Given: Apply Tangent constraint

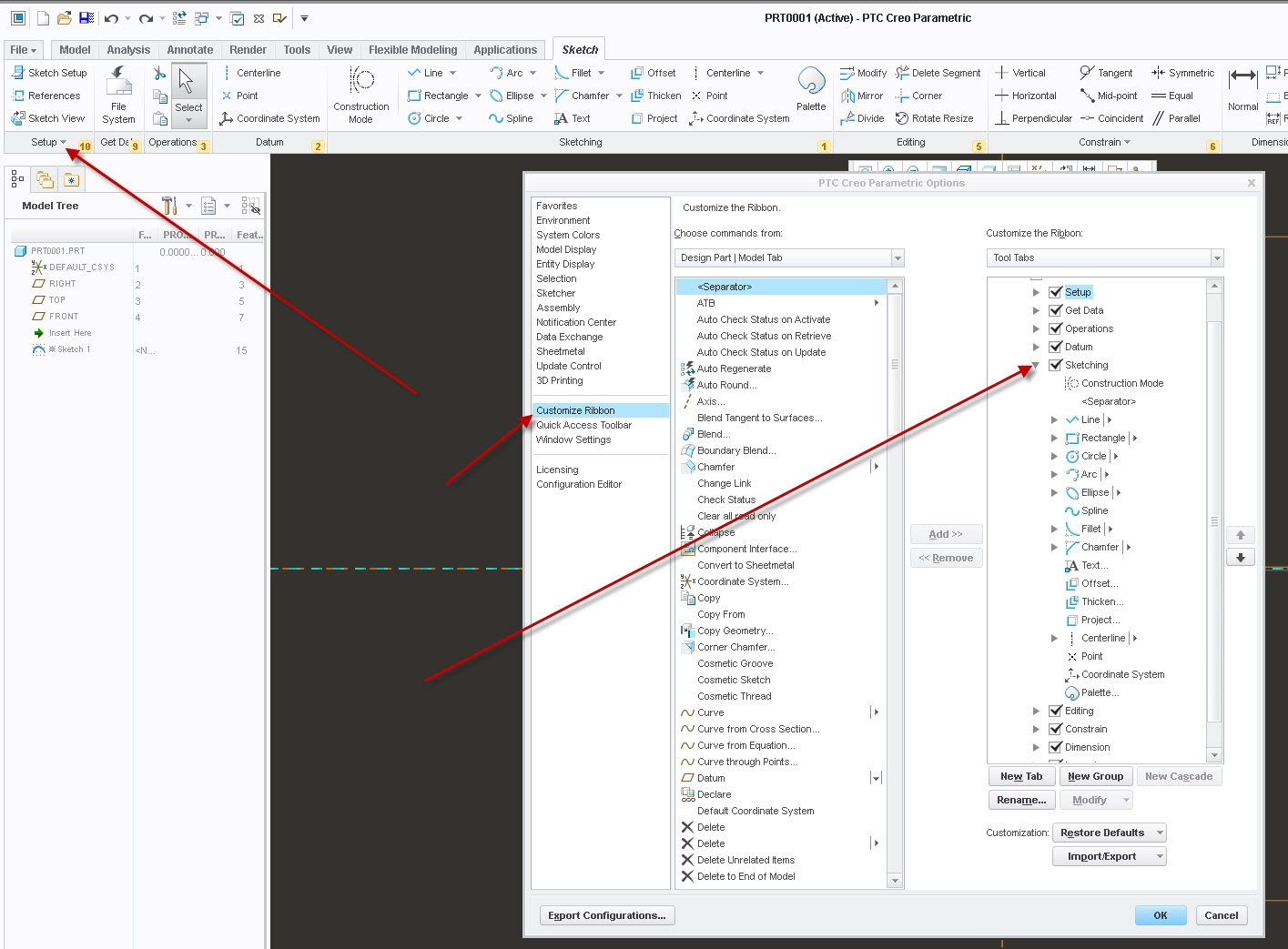Looking at the screenshot, I should click(x=1106, y=73).
